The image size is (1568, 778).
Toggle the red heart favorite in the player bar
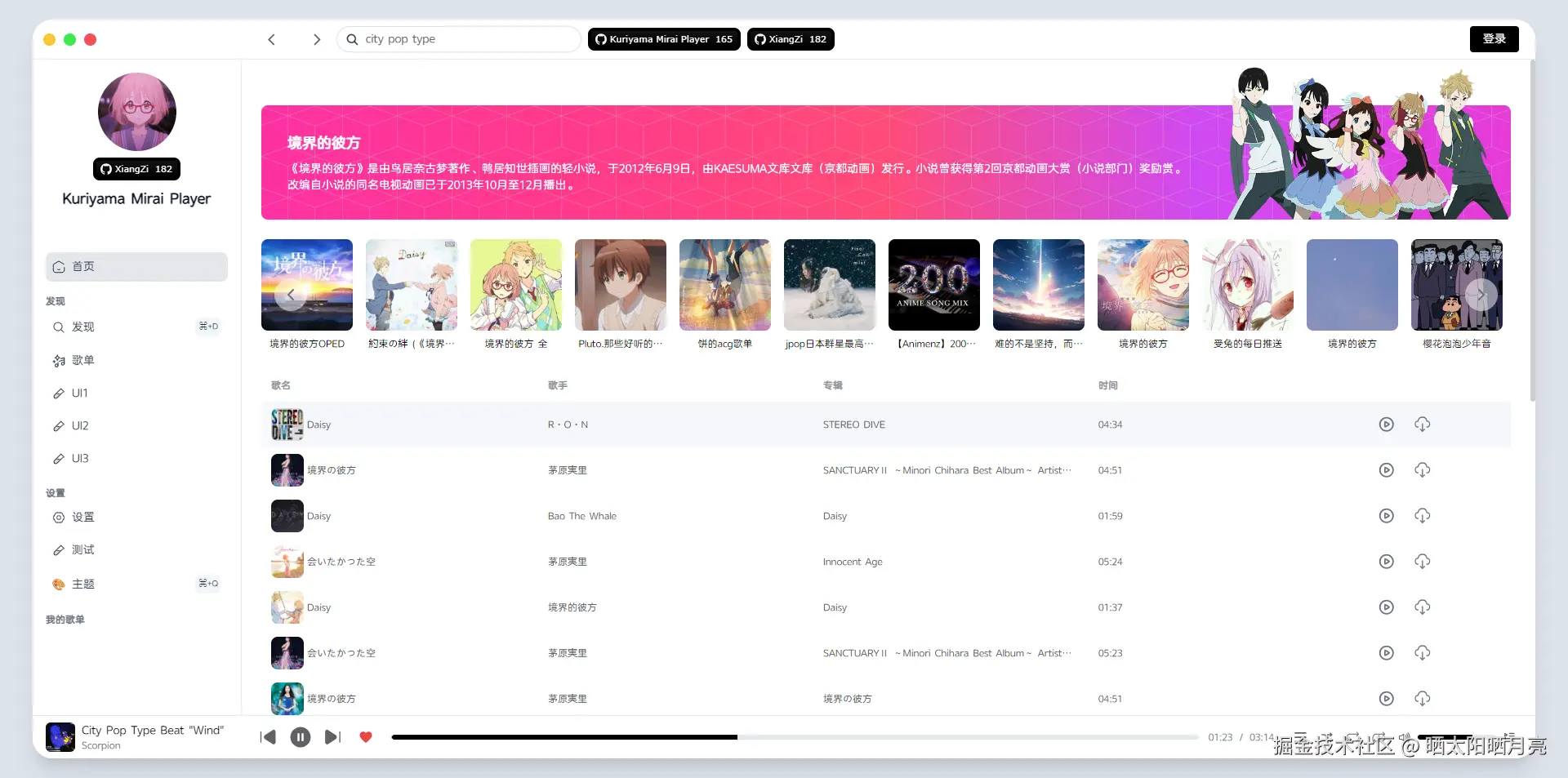(x=366, y=737)
